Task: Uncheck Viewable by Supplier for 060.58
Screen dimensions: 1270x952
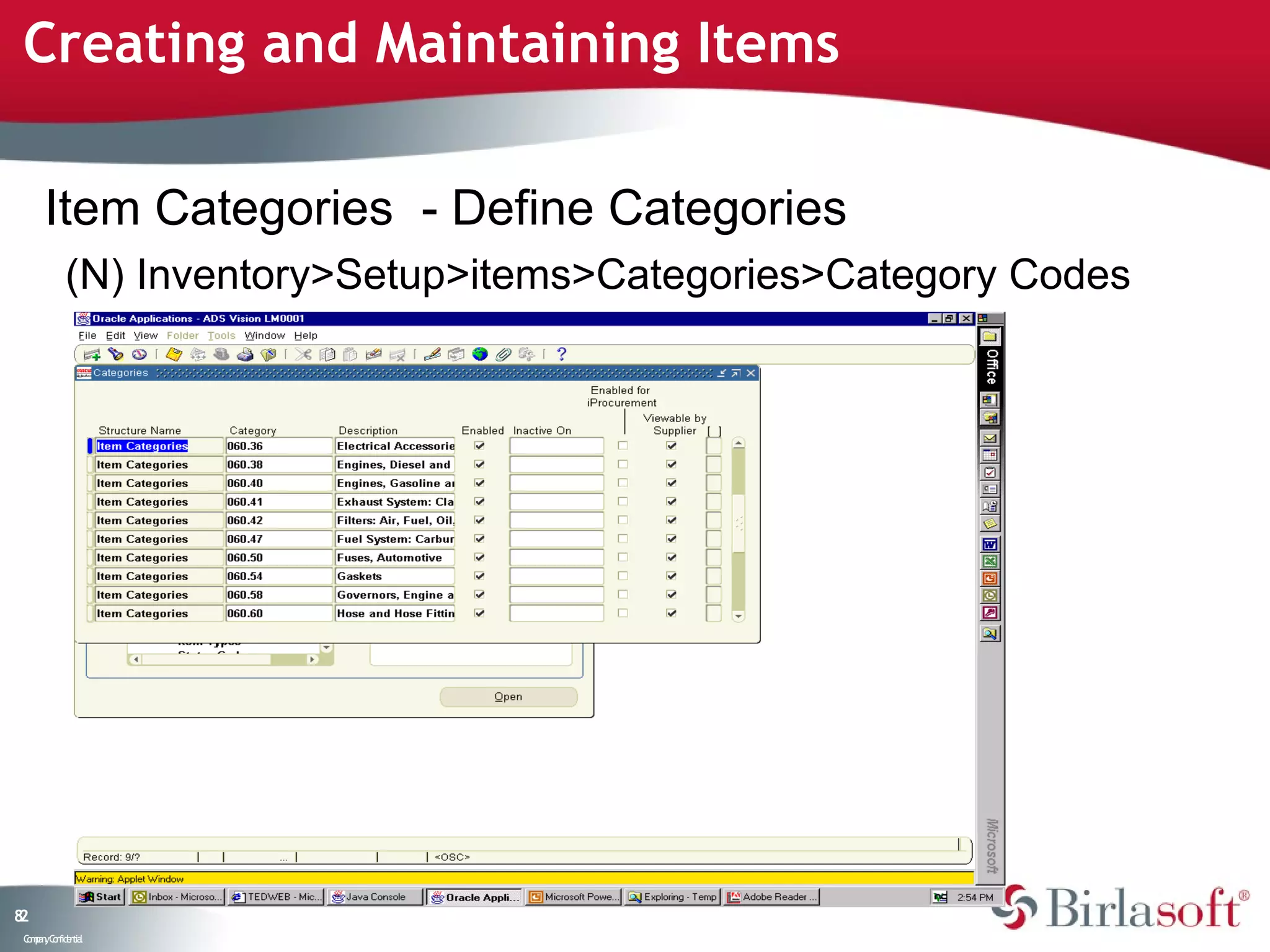Action: tap(671, 594)
